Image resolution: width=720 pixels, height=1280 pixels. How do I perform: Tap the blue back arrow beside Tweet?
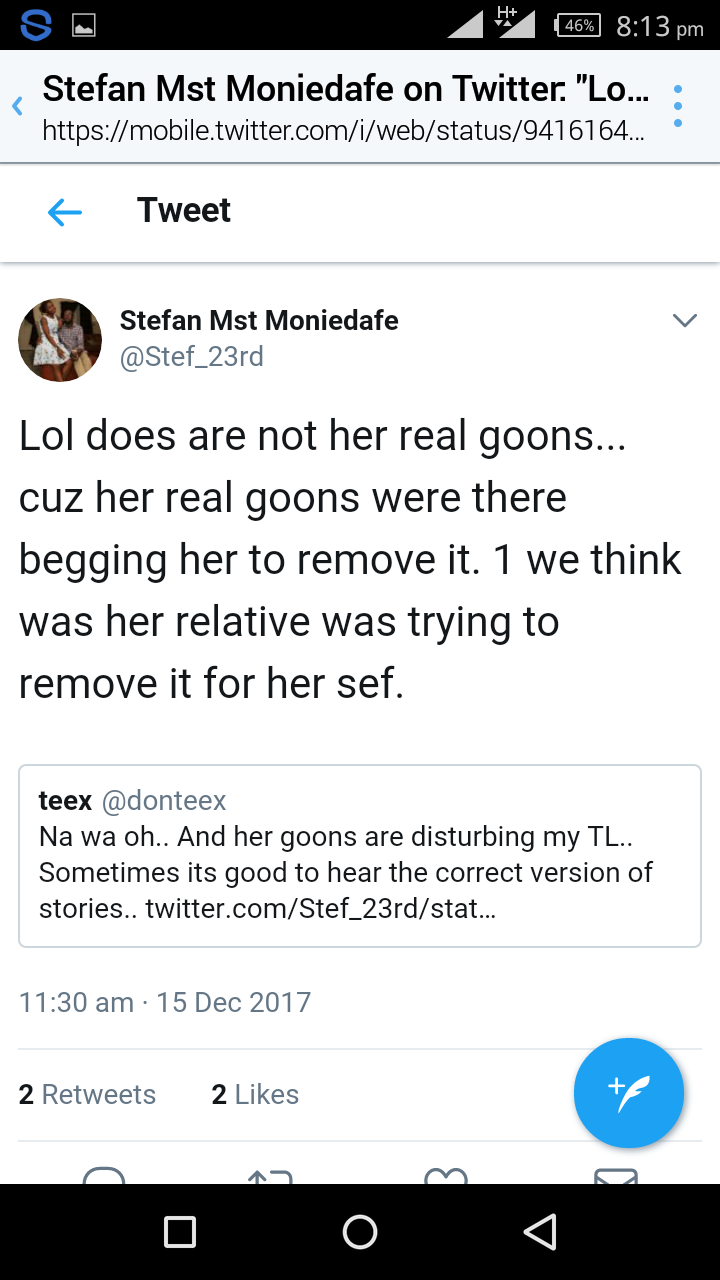pyautogui.click(x=65, y=211)
